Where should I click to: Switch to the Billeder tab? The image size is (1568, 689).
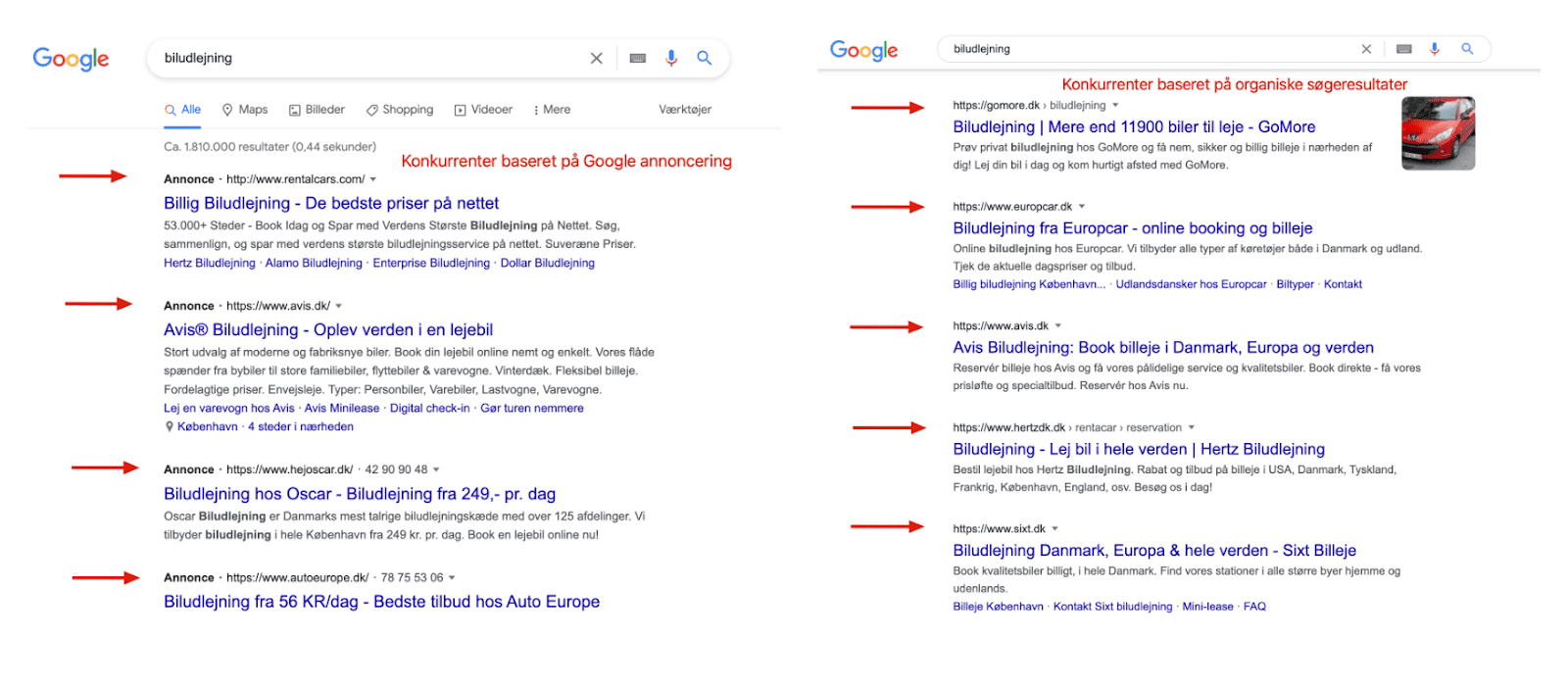click(x=317, y=110)
